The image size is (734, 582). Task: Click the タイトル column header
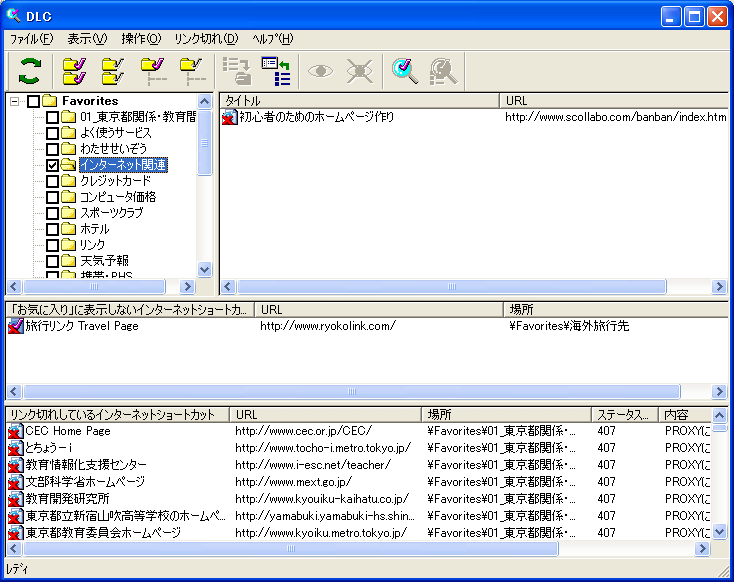tap(359, 101)
